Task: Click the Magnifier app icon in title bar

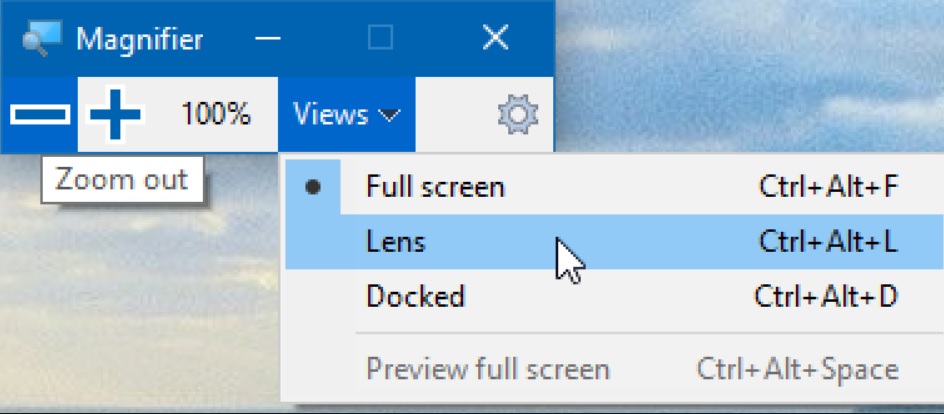Action: (41, 39)
